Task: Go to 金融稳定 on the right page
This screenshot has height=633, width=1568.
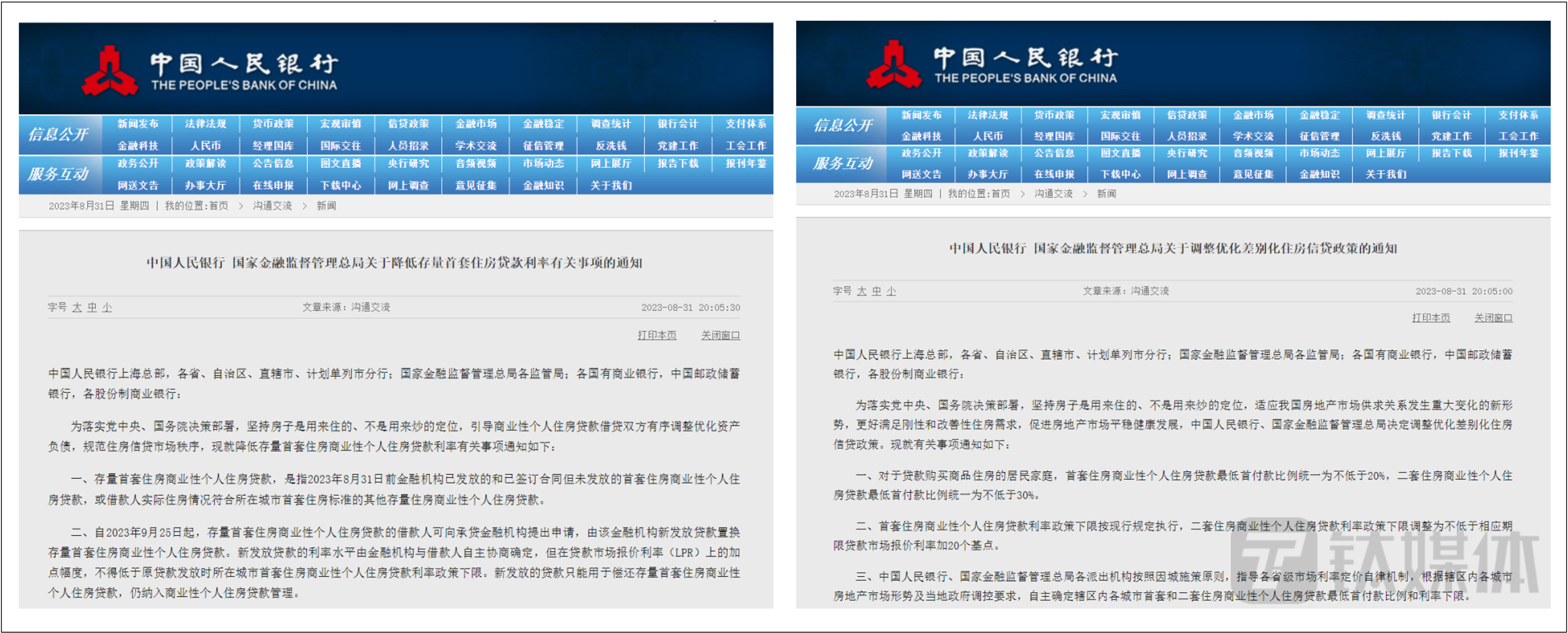Action: pyautogui.click(x=1319, y=115)
